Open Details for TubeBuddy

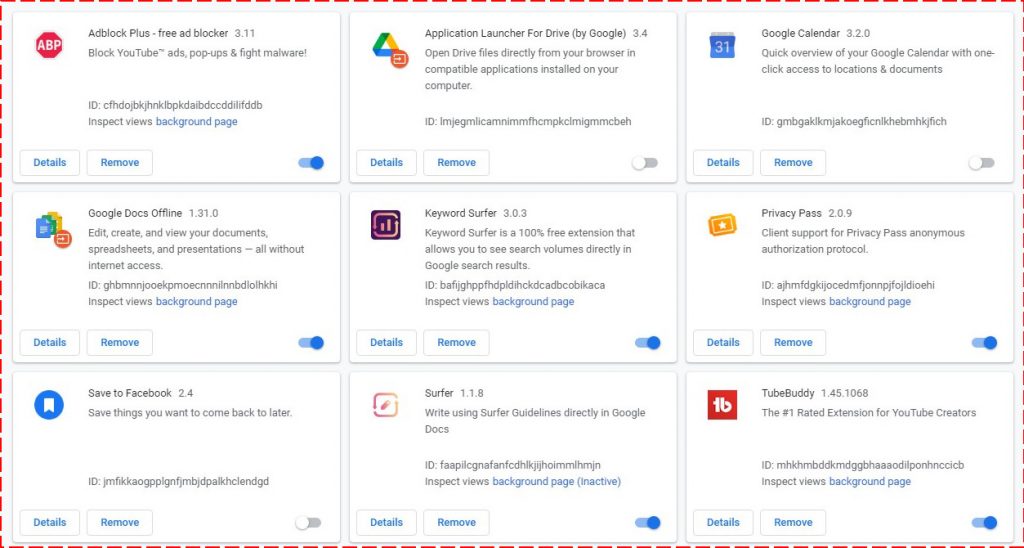click(x=723, y=523)
